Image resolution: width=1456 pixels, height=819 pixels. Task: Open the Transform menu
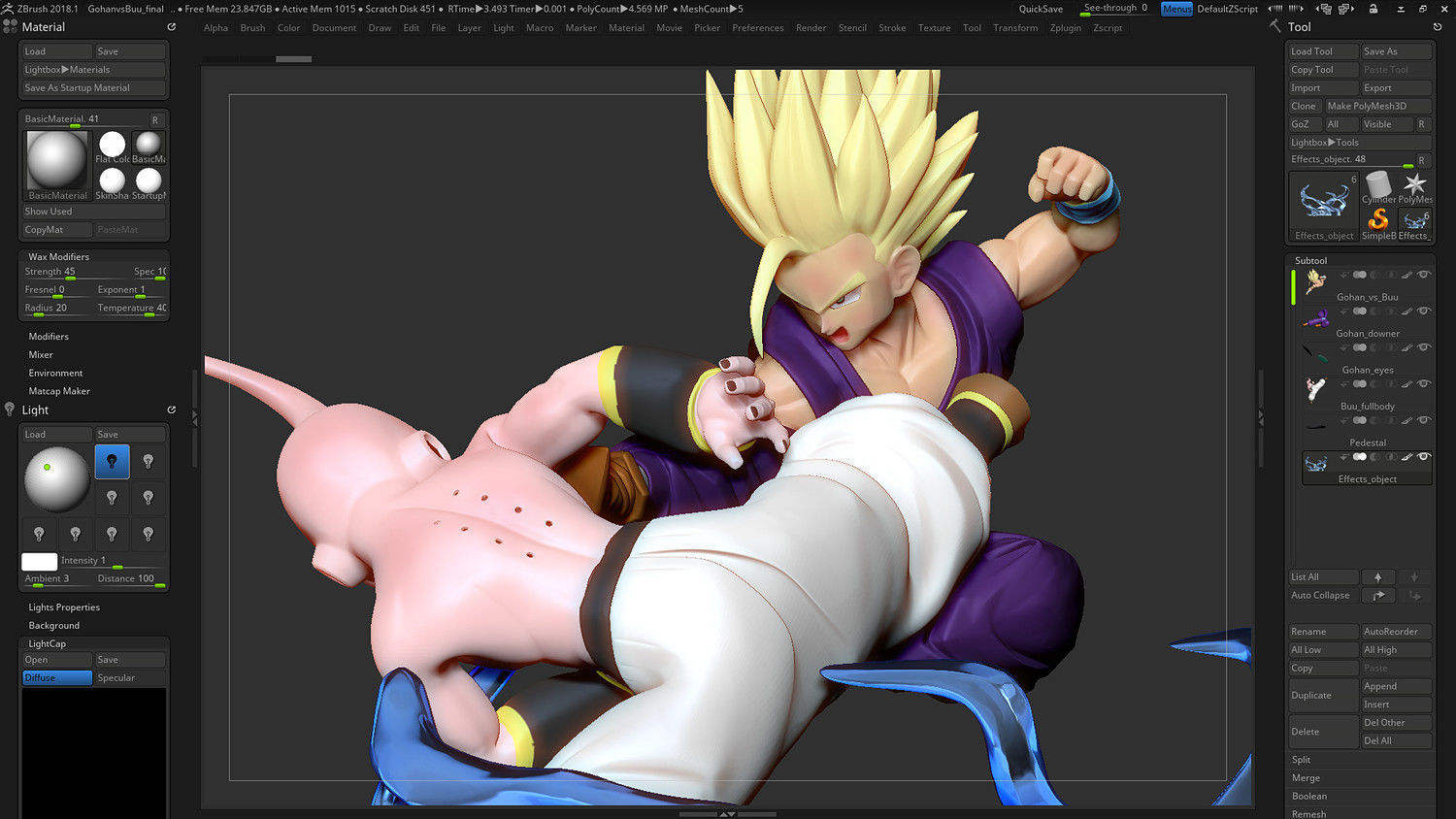coord(1015,28)
